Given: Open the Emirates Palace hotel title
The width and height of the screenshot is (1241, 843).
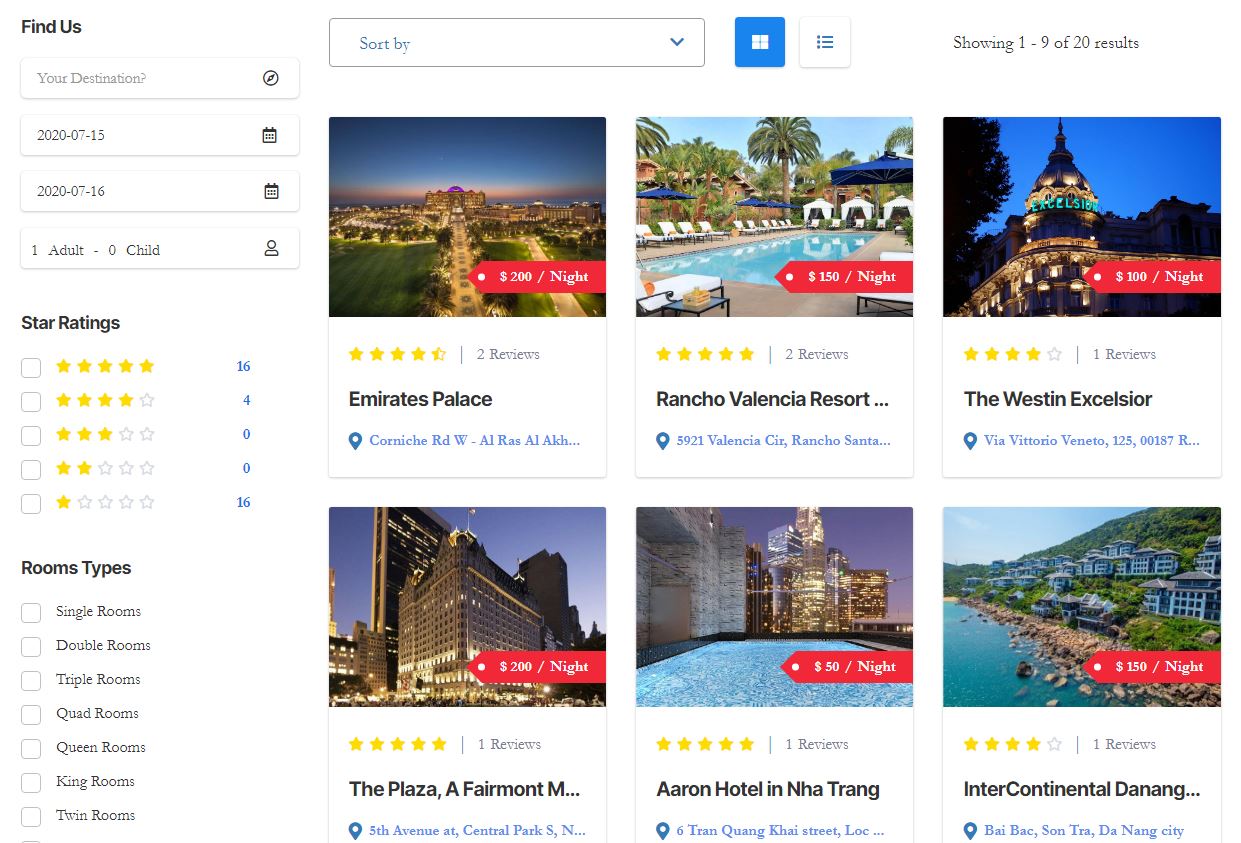Looking at the screenshot, I should coord(420,399).
